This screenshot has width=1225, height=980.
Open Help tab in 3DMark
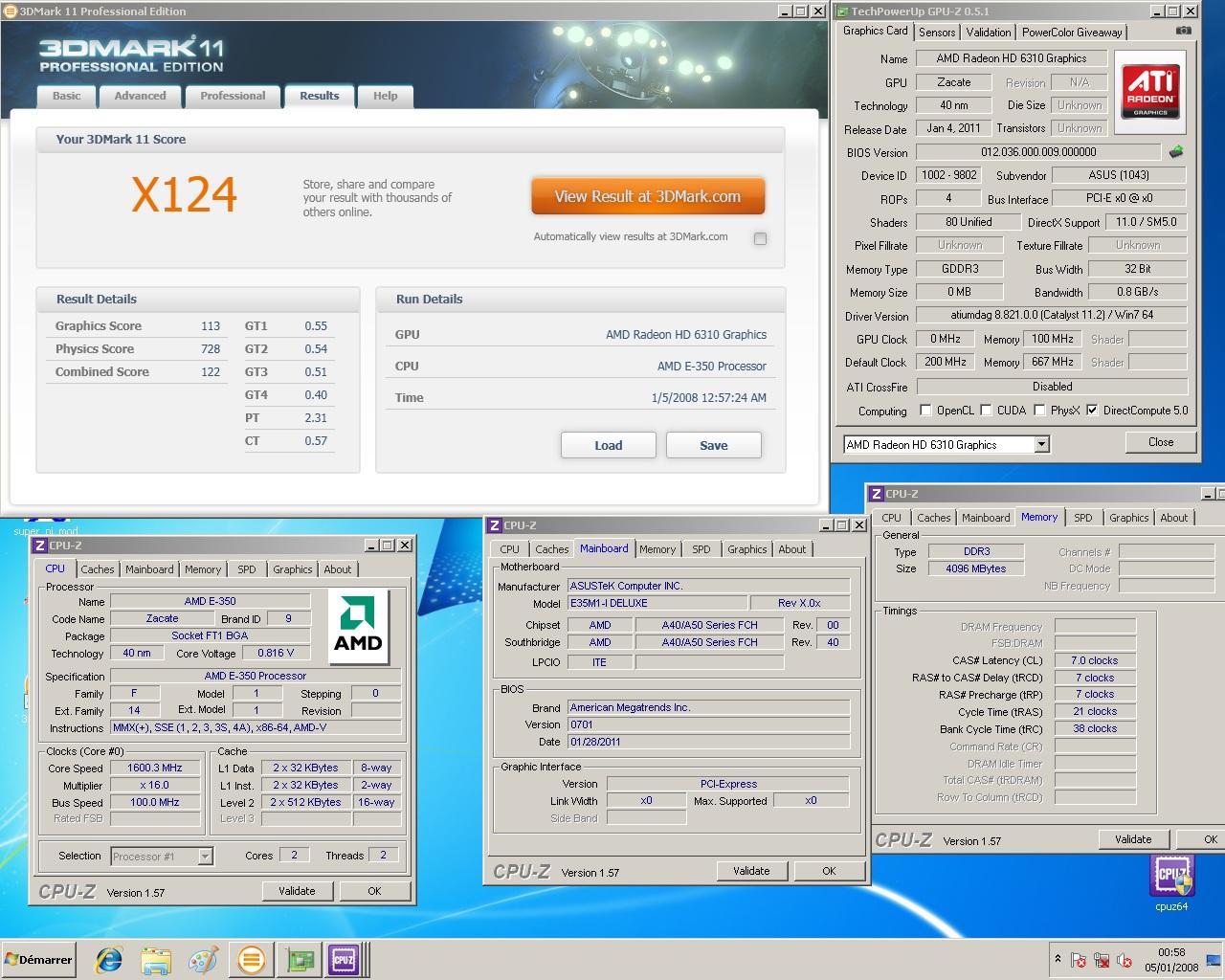tap(386, 96)
